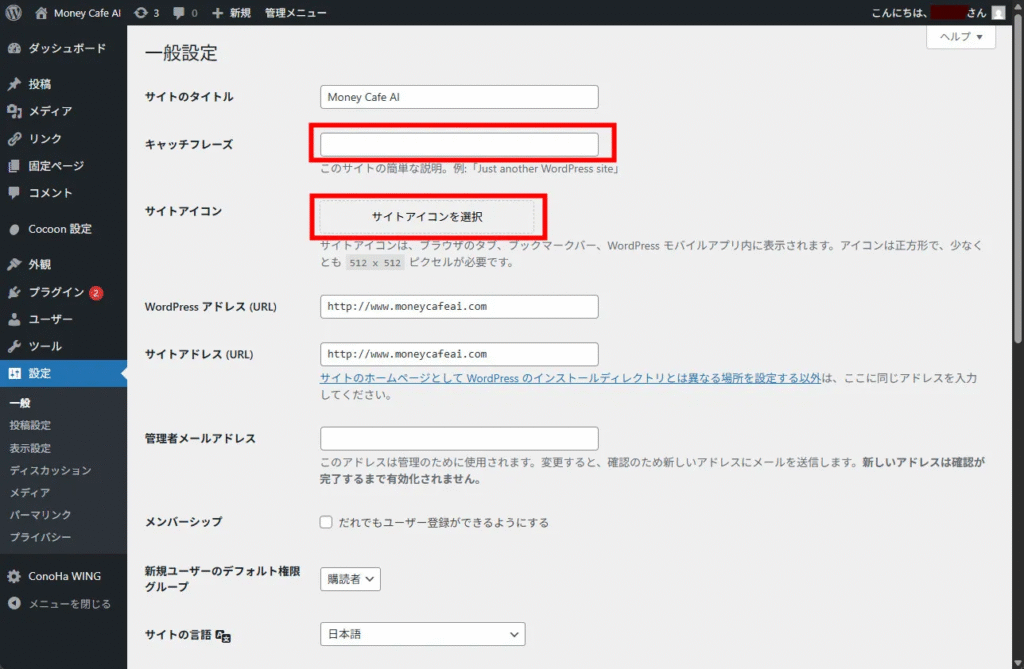Click the WordPress logo icon
The height and width of the screenshot is (669, 1024).
pyautogui.click(x=14, y=12)
